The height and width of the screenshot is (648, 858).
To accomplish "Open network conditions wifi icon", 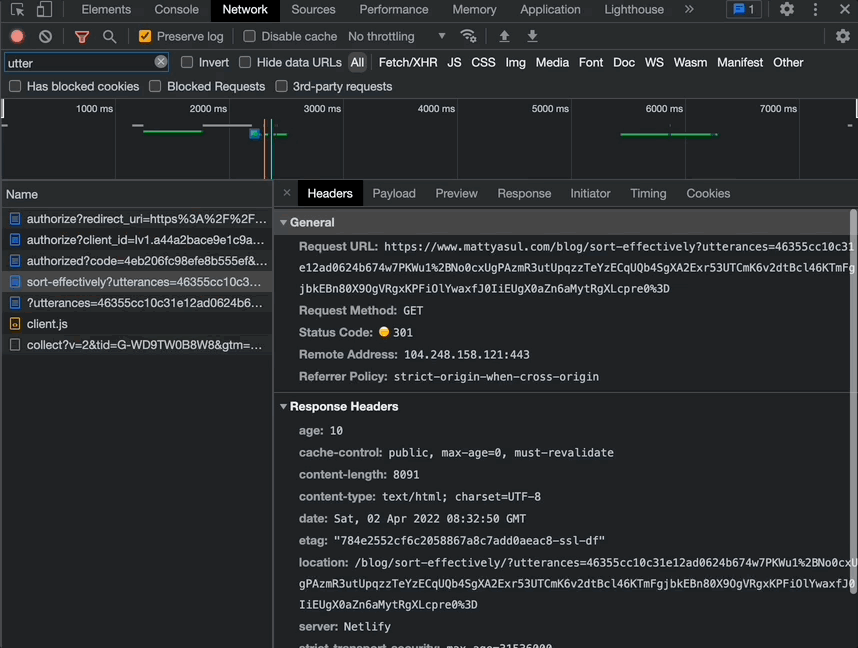I will [468, 36].
